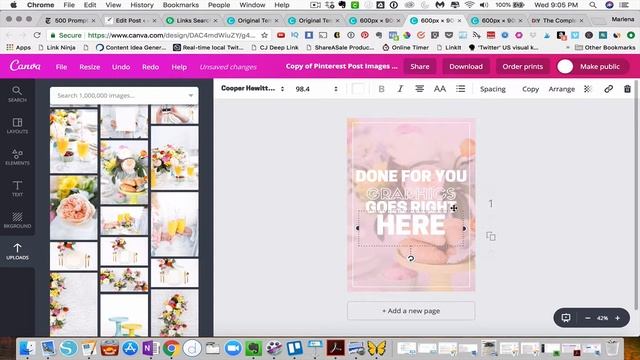Click the zoom level 42%
The width and height of the screenshot is (640, 360).
pyautogui.click(x=602, y=318)
